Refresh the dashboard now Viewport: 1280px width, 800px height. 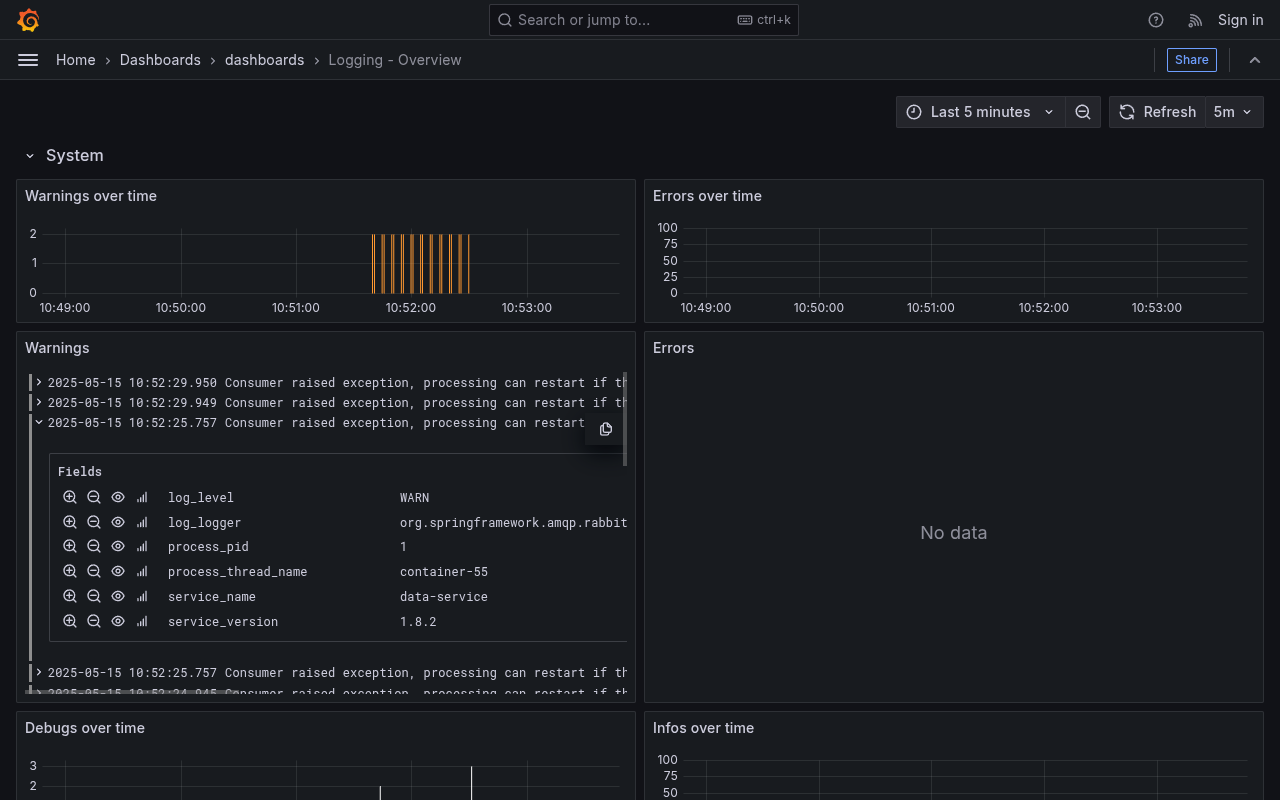(1157, 112)
